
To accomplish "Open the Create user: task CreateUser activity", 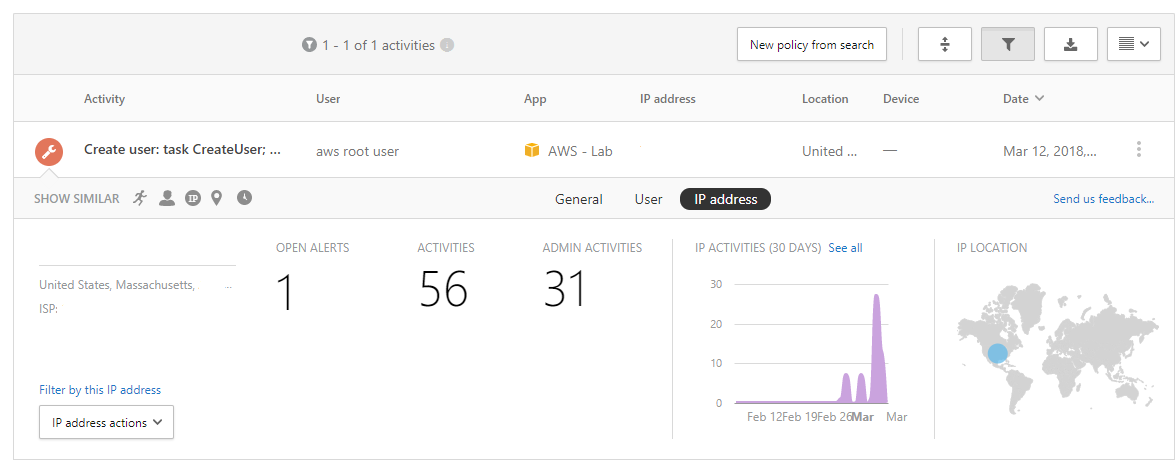I will [182, 149].
